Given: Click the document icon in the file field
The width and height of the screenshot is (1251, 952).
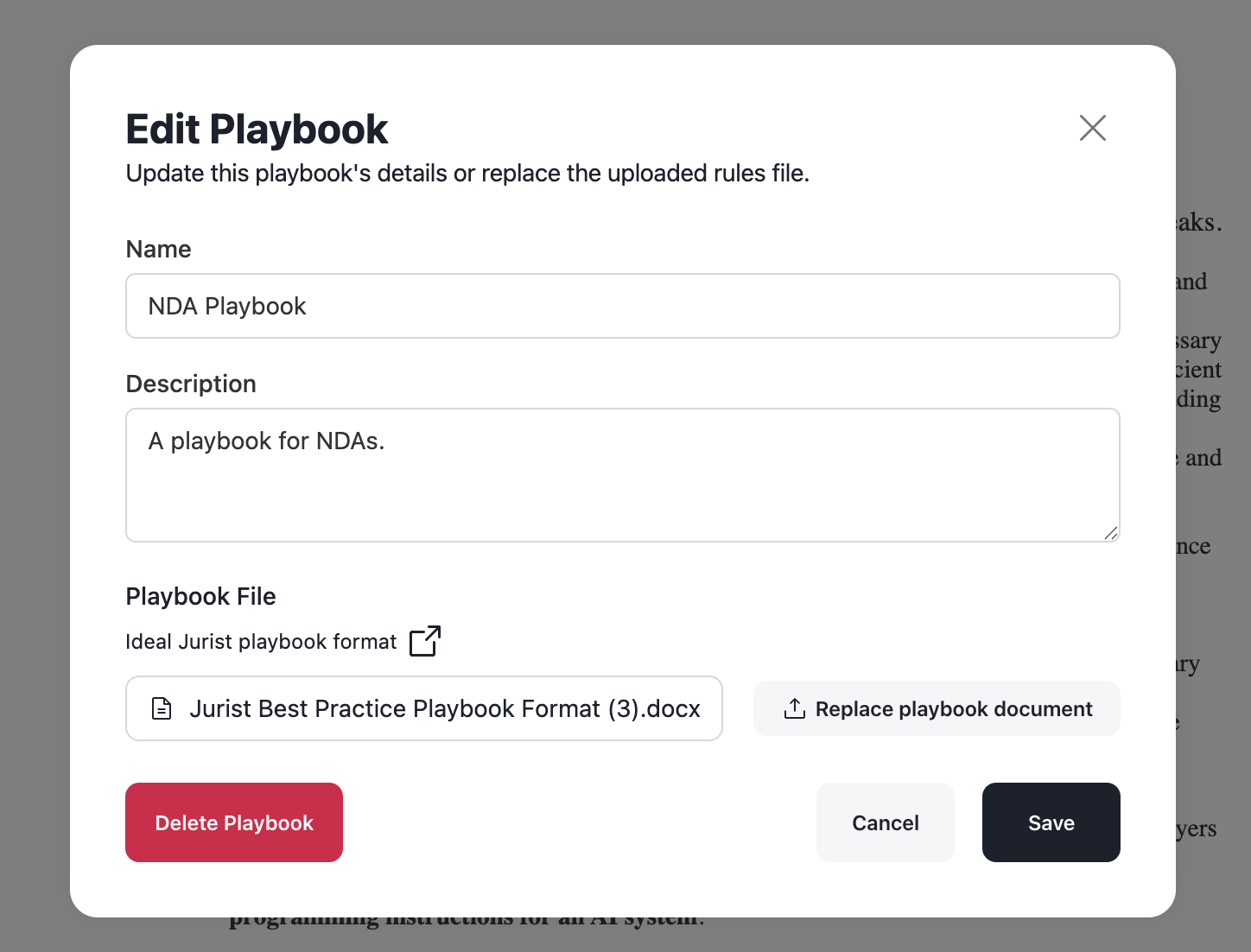Looking at the screenshot, I should click(162, 708).
